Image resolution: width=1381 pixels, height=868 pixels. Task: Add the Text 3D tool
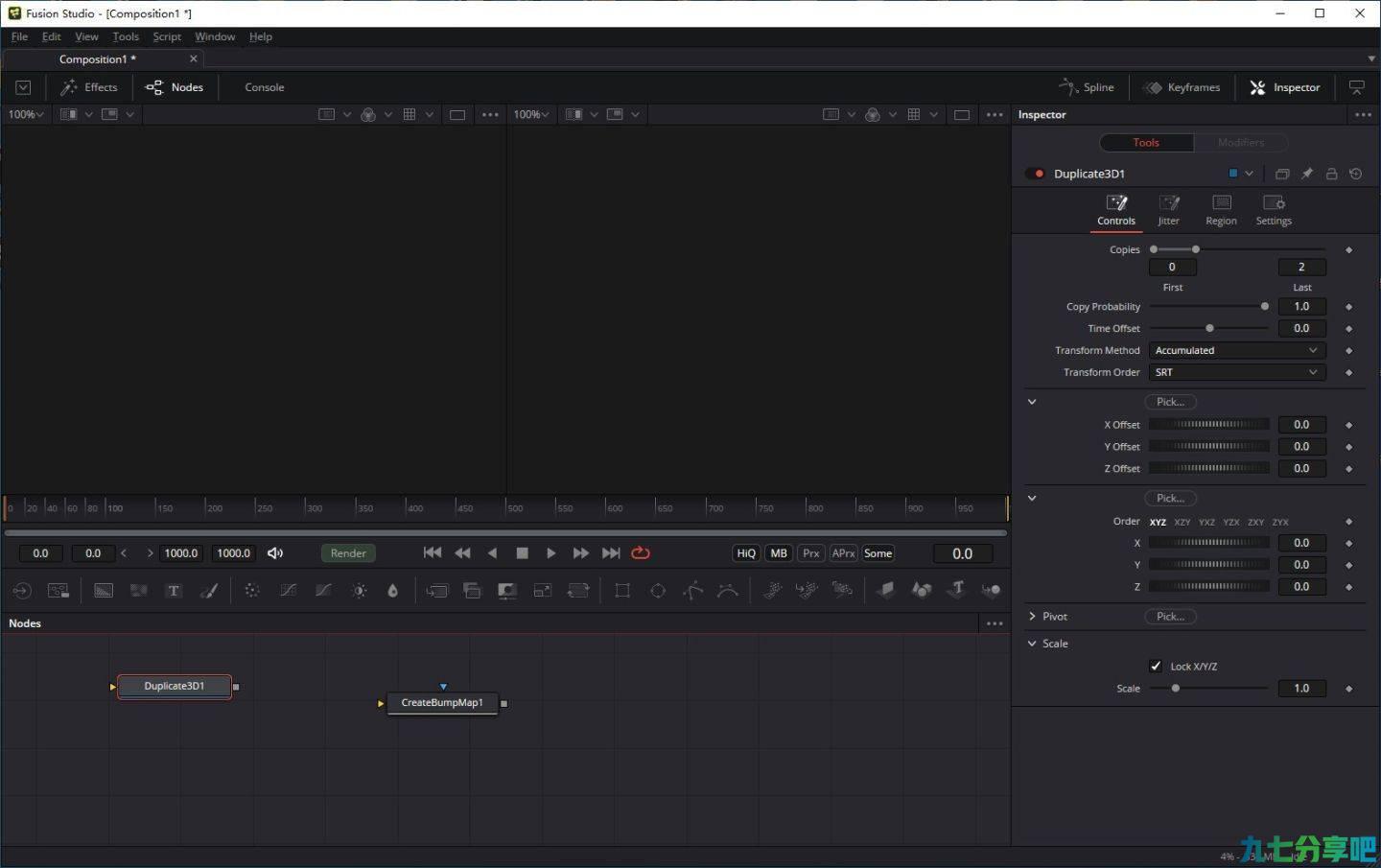coord(956,590)
